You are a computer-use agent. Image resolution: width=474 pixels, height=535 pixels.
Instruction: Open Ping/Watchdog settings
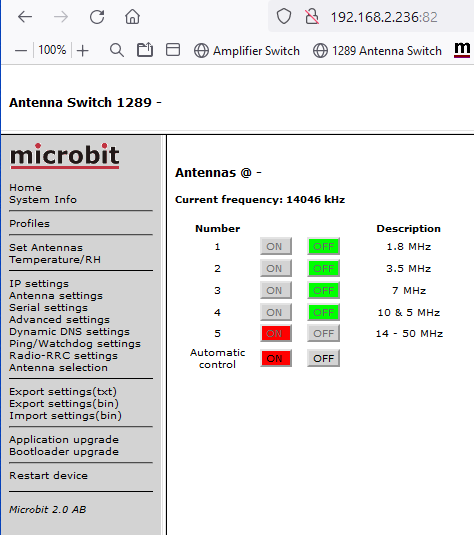coord(75,344)
